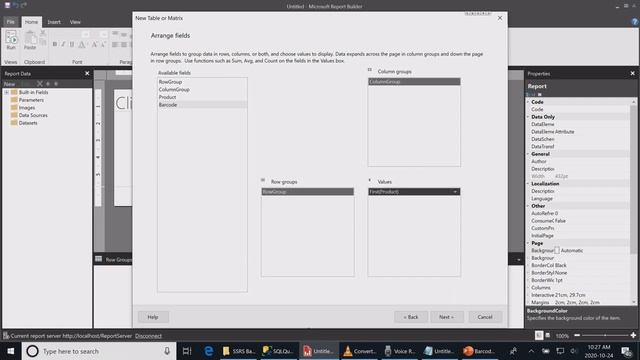Click the Italic formatting icon
The width and height of the screenshot is (640, 360).
coord(63,44)
